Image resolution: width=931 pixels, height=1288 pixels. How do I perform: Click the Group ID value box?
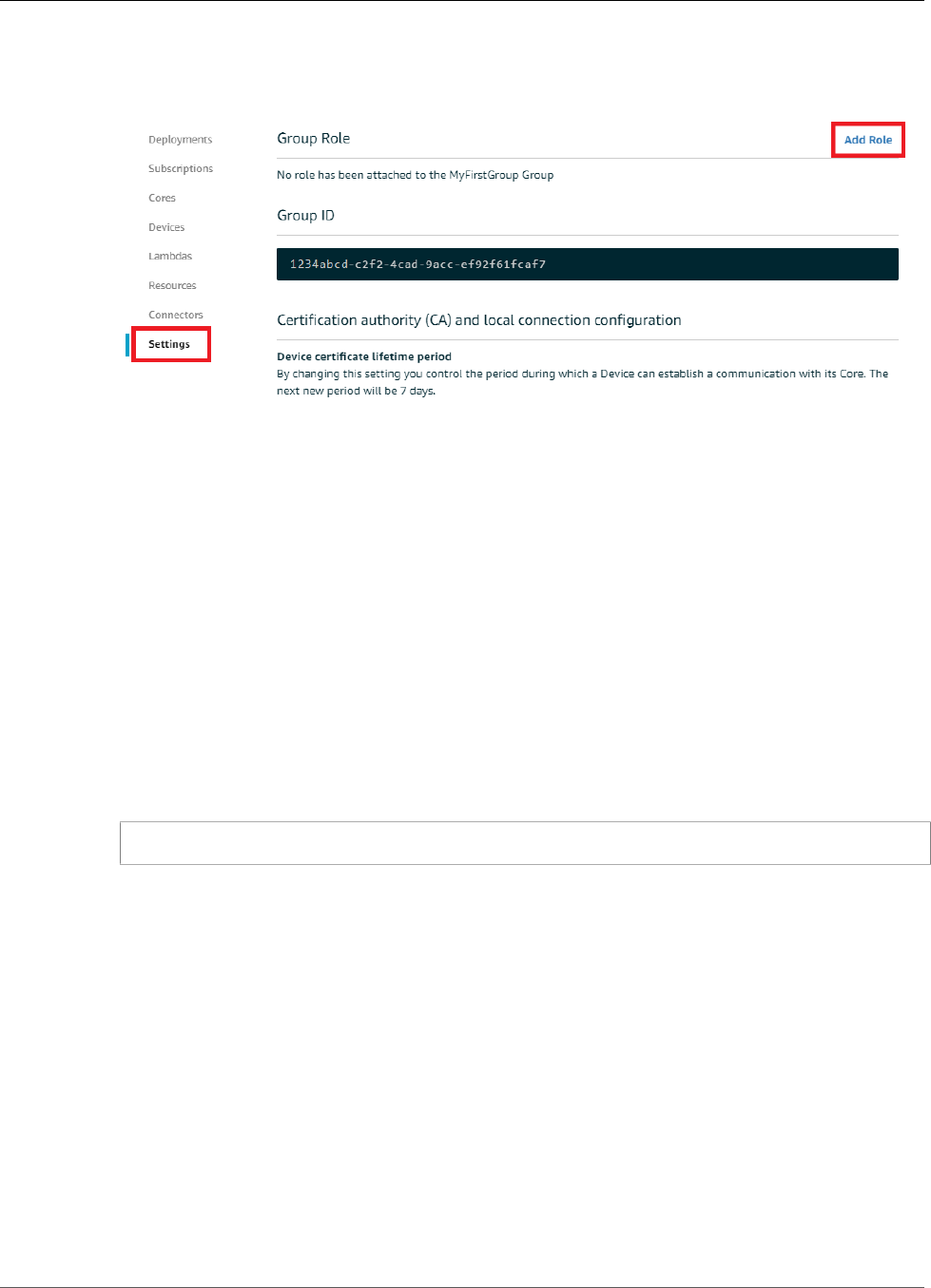click(588, 264)
